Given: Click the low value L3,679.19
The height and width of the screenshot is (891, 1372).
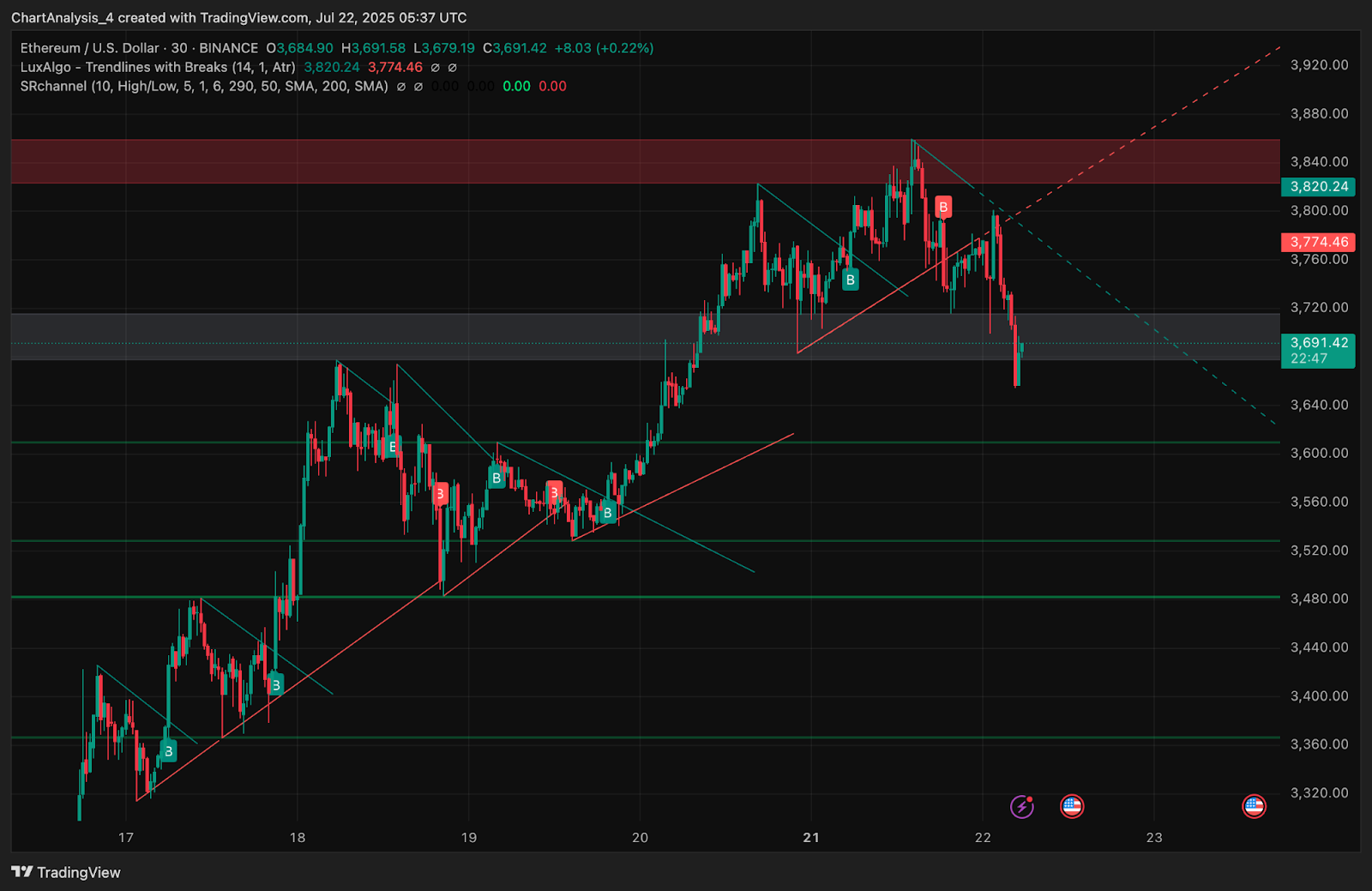Looking at the screenshot, I should point(444,48).
